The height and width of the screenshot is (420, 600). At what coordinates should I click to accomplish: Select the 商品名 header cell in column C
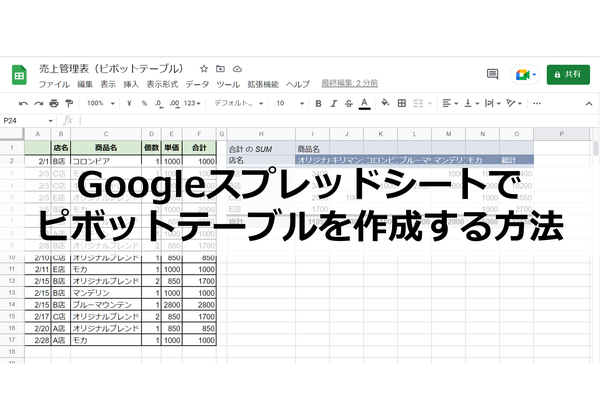[106, 148]
